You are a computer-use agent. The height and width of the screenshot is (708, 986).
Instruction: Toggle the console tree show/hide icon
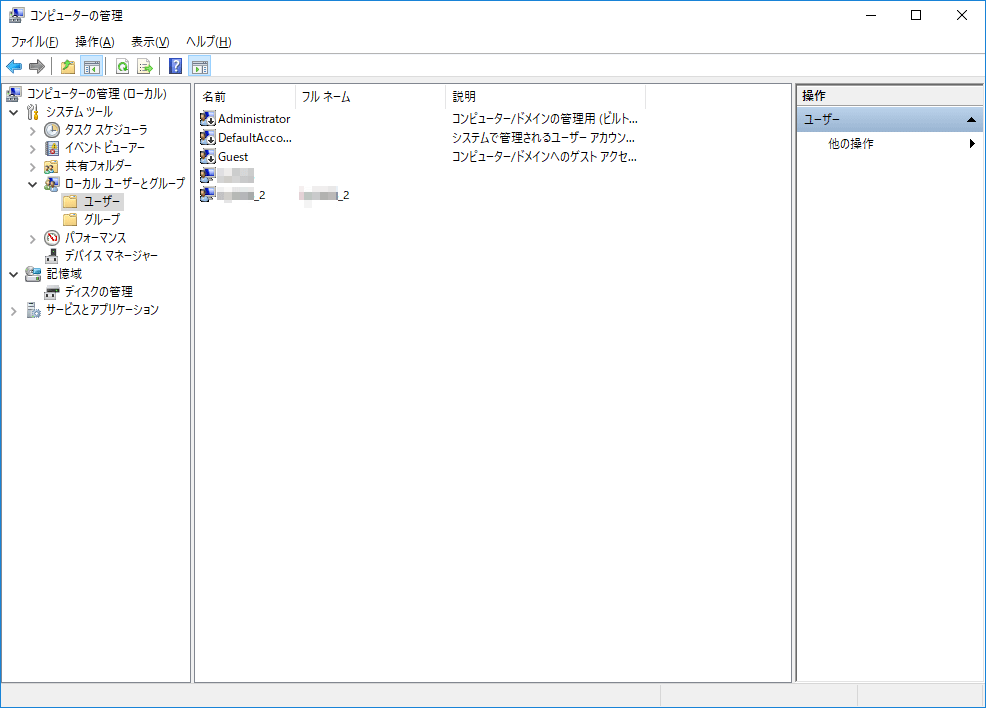click(92, 66)
